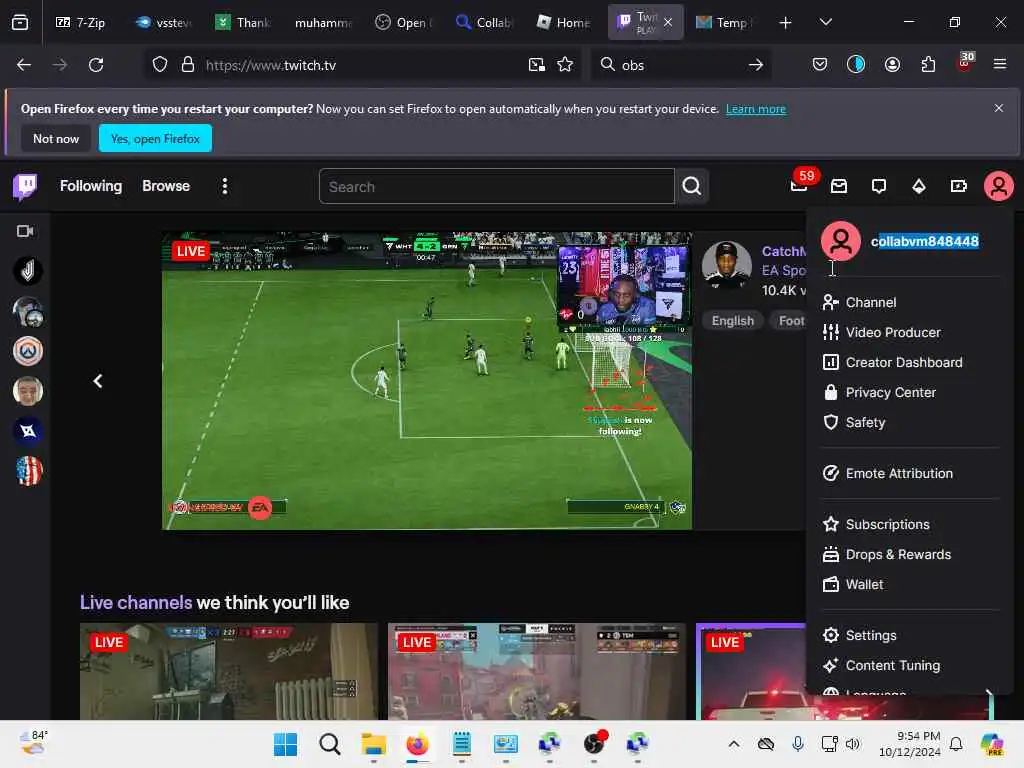Image resolution: width=1024 pixels, height=768 pixels.
Task: Open the three-dot more menu
Action: coord(225,186)
